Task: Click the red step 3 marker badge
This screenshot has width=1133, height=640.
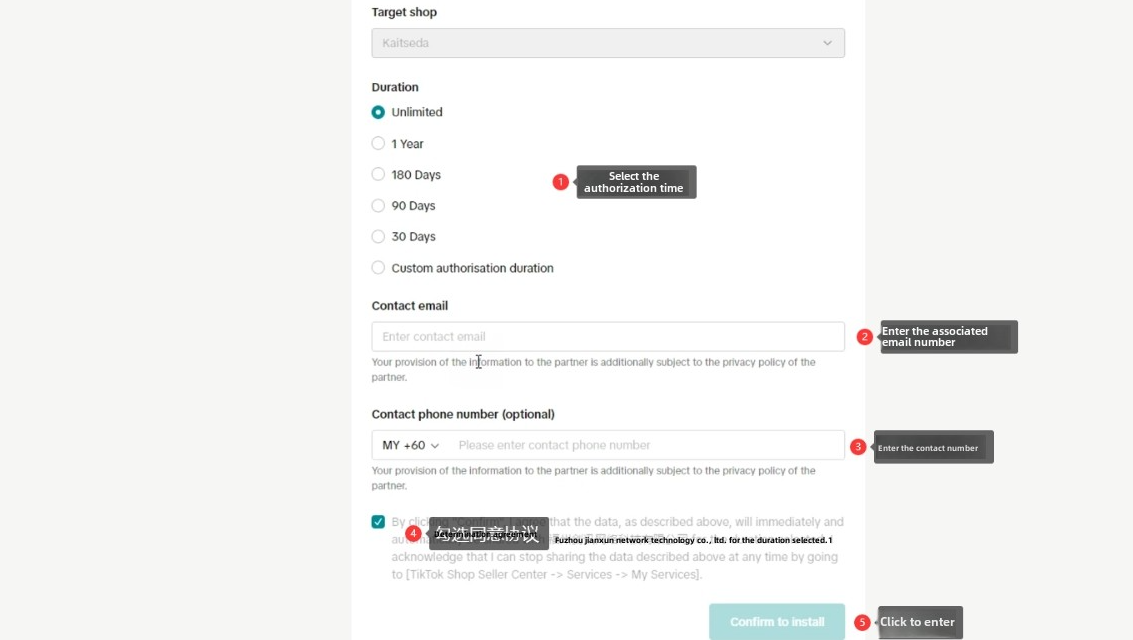Action: [x=858, y=447]
